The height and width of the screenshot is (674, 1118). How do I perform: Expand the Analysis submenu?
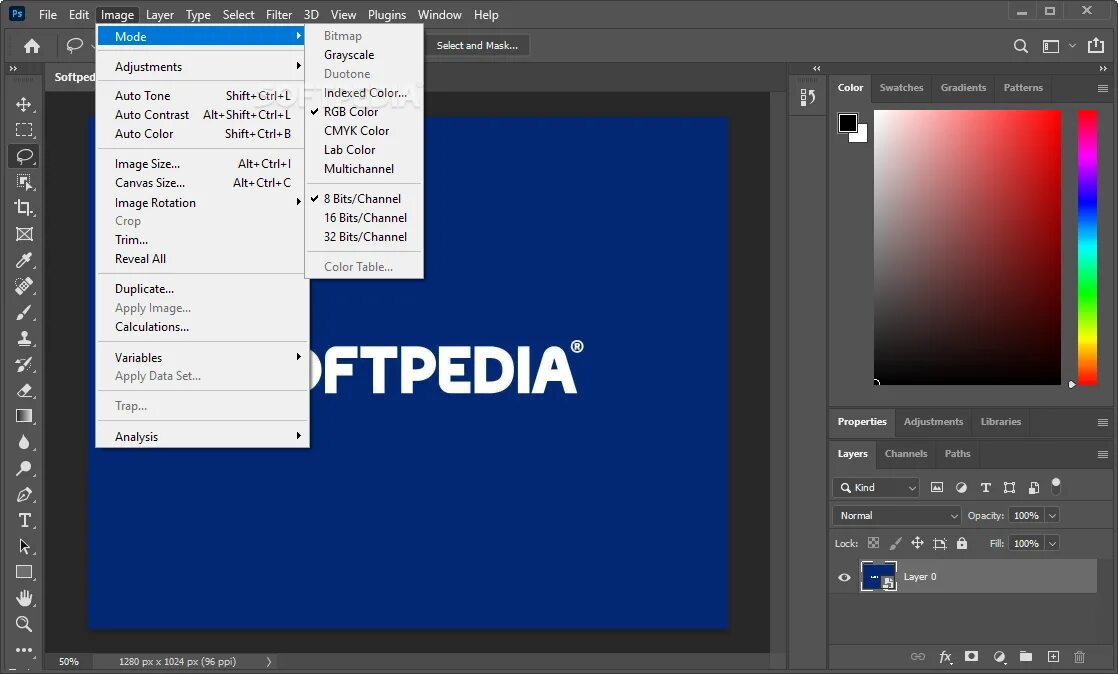202,436
